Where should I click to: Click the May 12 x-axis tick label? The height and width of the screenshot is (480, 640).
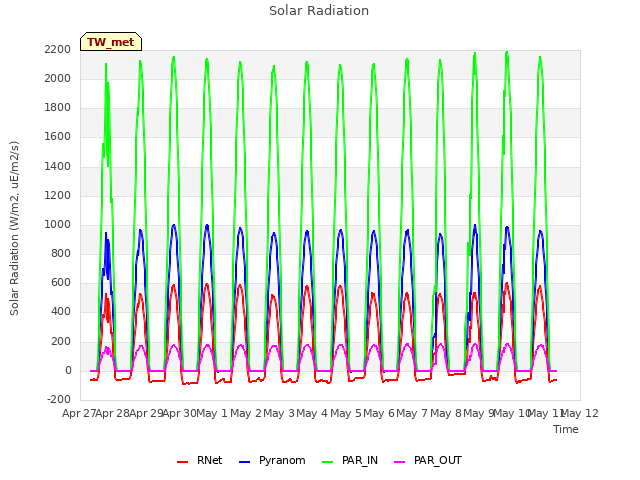pyautogui.click(x=580, y=413)
